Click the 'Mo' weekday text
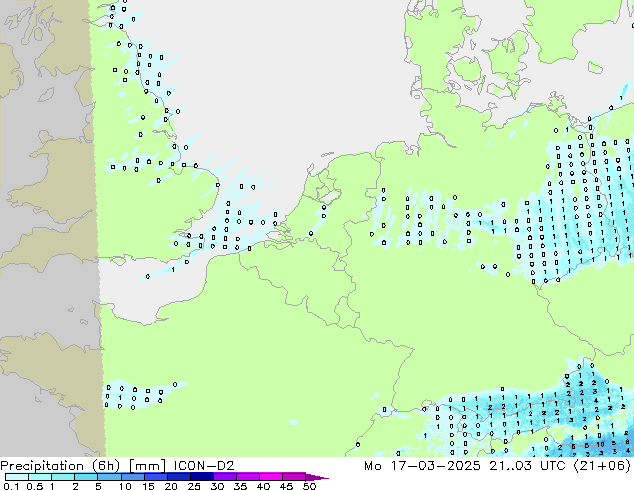634x490 pixels. pos(372,466)
